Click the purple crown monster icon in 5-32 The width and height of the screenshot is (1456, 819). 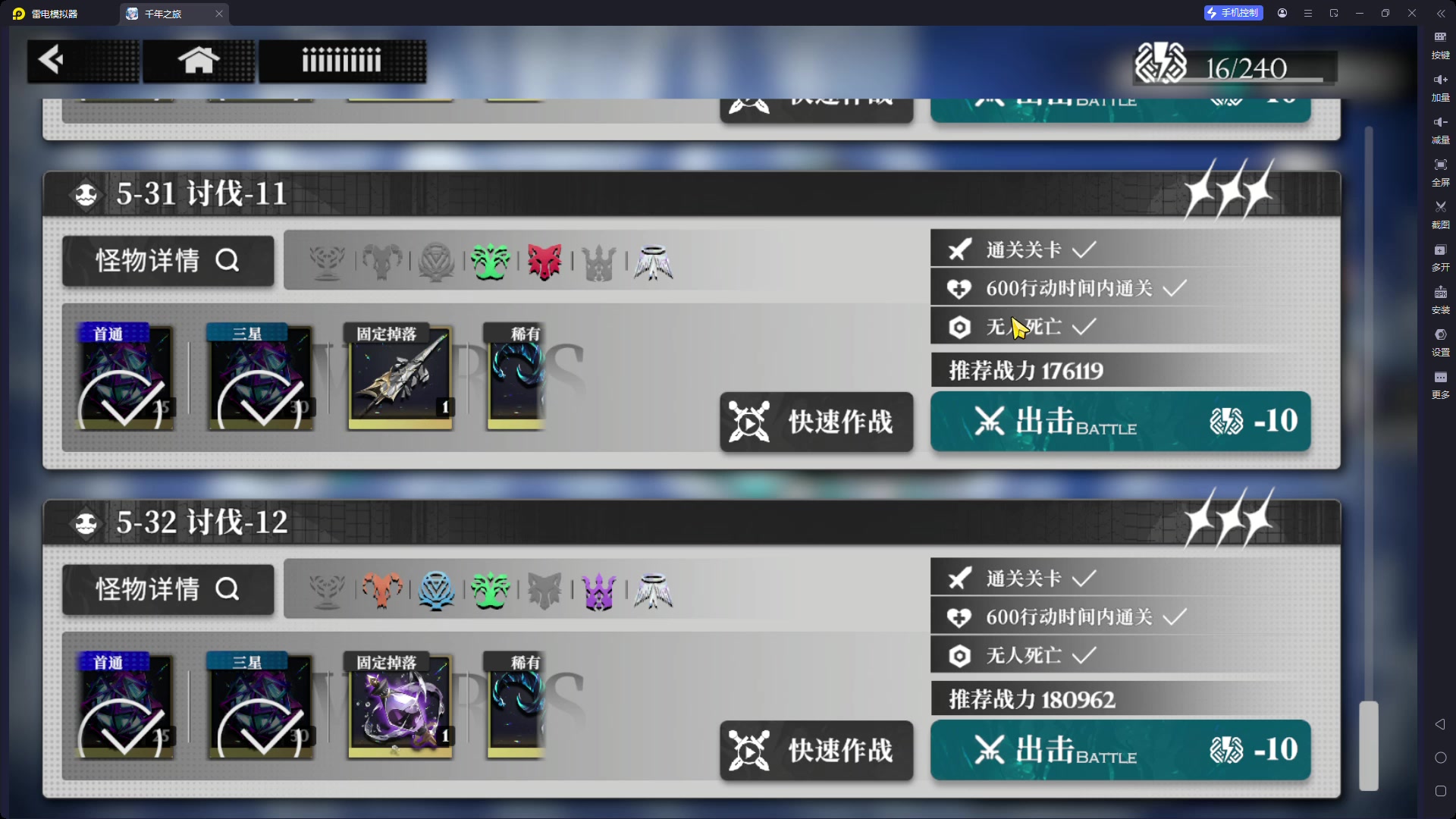599,591
